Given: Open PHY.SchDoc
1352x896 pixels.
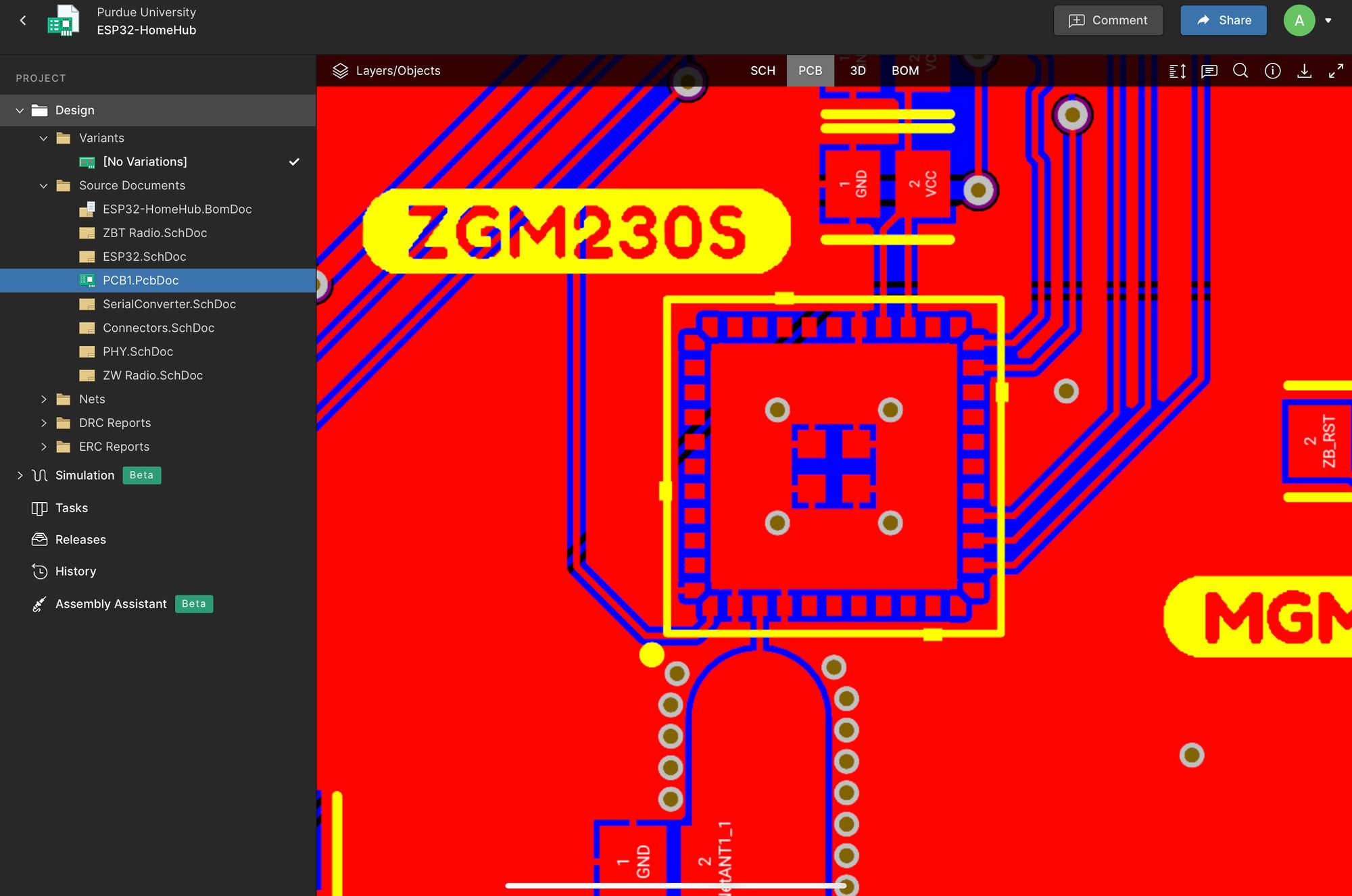Looking at the screenshot, I should click(138, 351).
